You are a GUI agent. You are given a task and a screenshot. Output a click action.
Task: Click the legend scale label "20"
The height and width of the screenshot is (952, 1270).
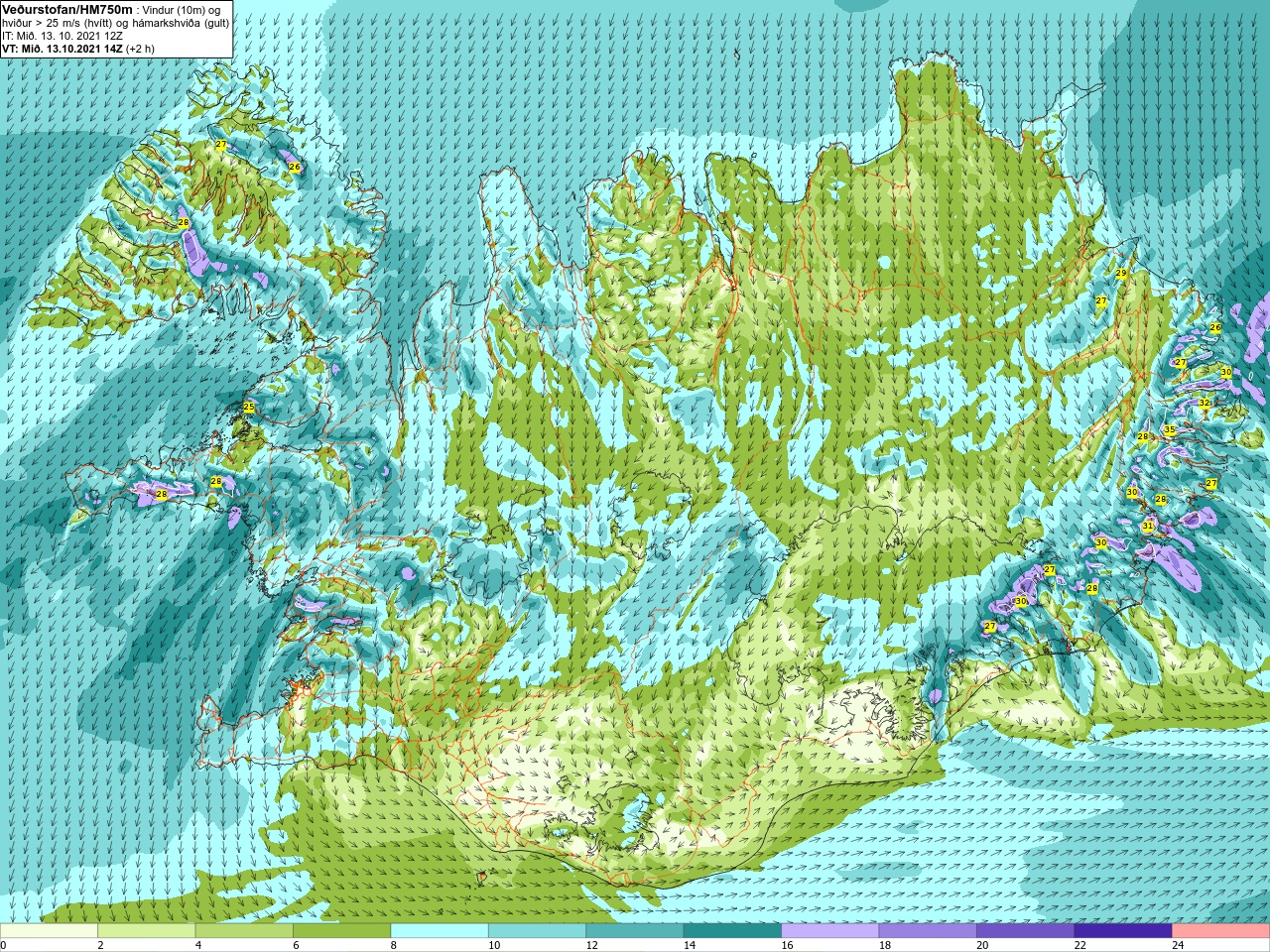[x=982, y=945]
